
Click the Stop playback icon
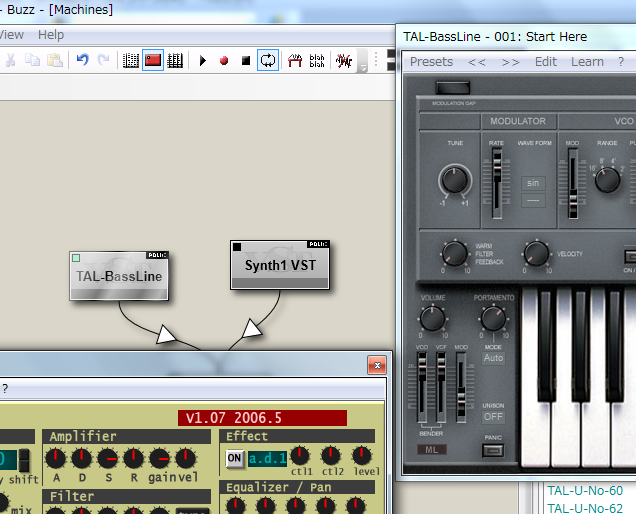pos(246,61)
